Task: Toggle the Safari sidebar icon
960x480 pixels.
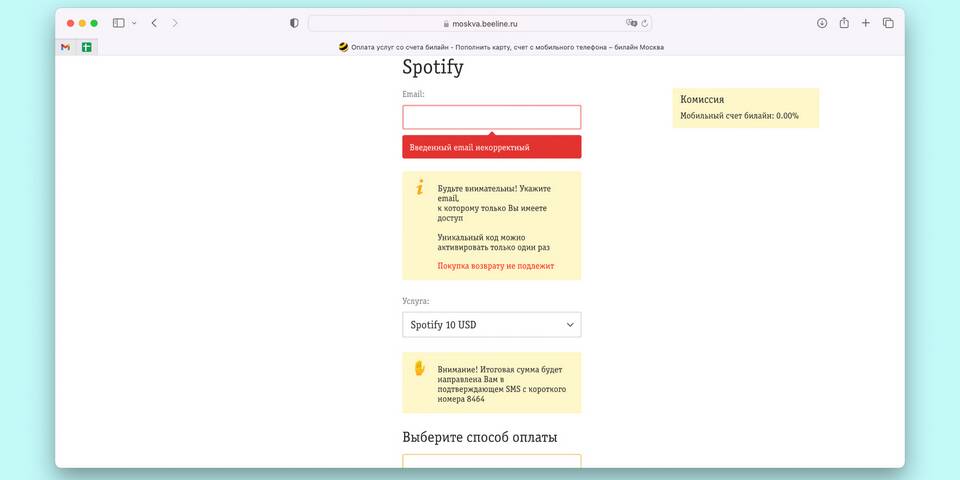Action: point(118,23)
